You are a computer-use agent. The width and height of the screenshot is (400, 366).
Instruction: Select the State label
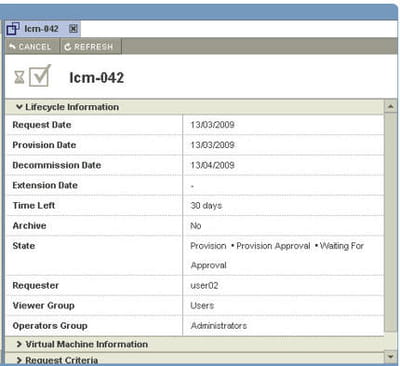point(24,246)
